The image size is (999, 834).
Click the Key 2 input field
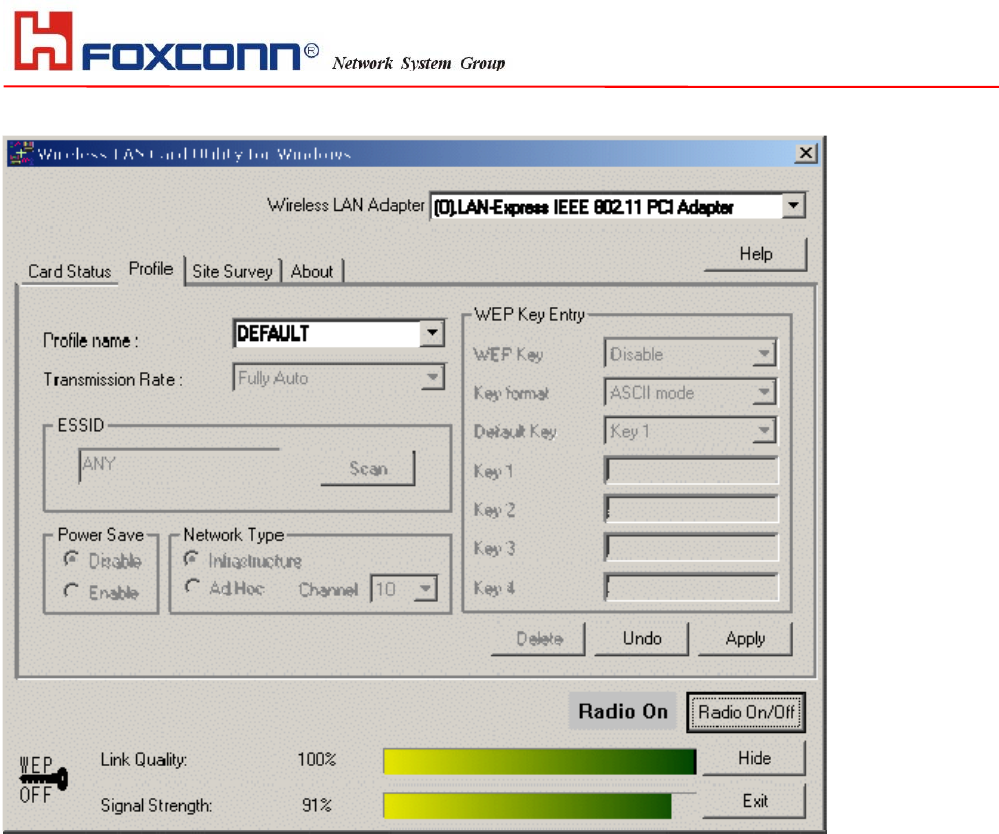click(x=691, y=509)
